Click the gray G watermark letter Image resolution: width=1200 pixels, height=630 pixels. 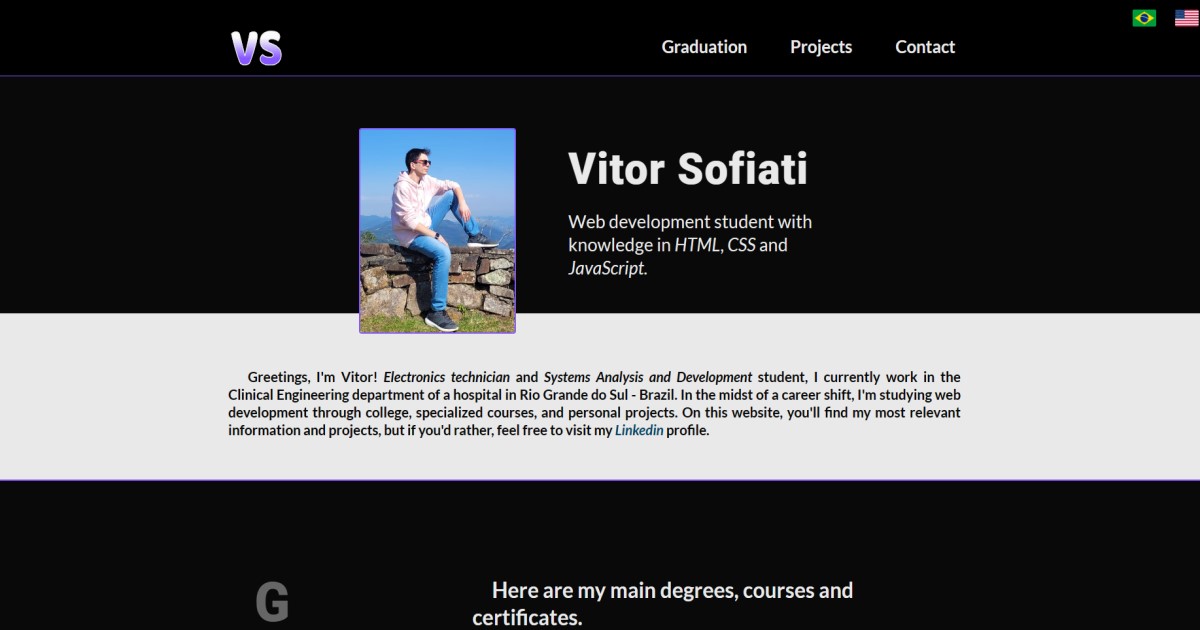pos(272,598)
